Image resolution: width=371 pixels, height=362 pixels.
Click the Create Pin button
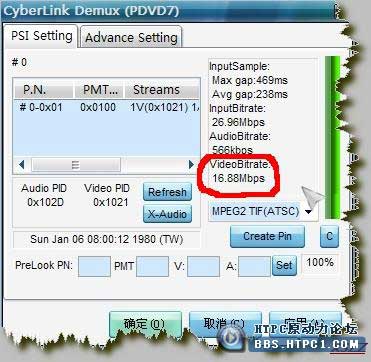pyautogui.click(x=267, y=236)
